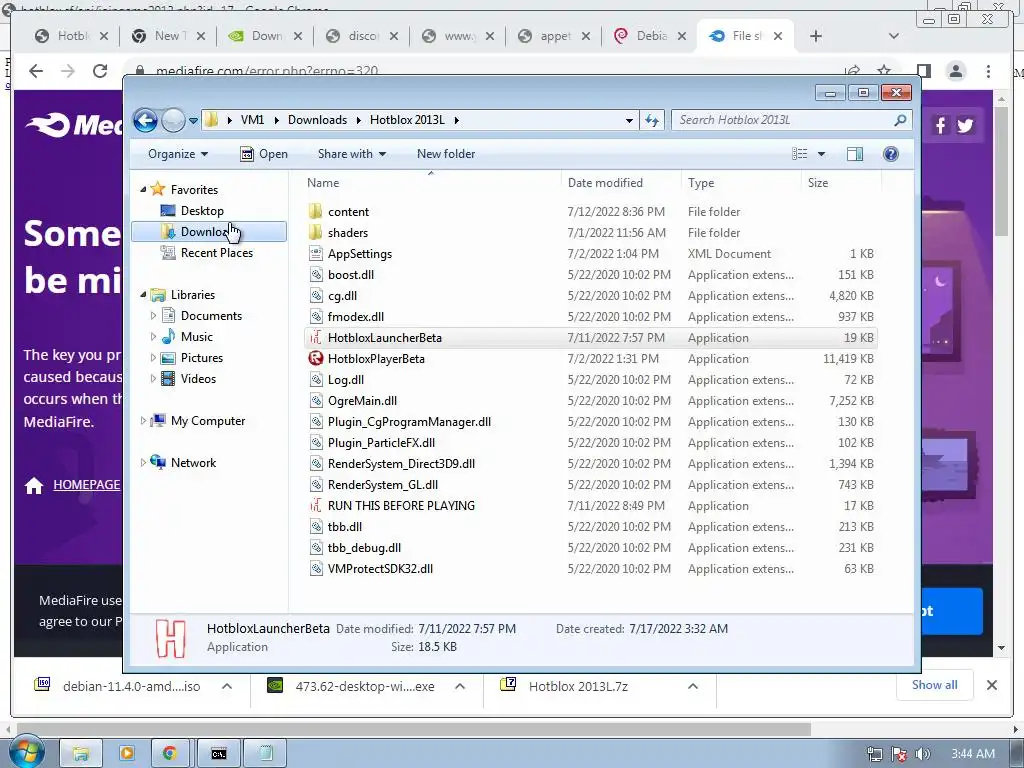Image resolution: width=1024 pixels, height=768 pixels.
Task: Collapse the Libraries tree group
Action: click(143, 295)
